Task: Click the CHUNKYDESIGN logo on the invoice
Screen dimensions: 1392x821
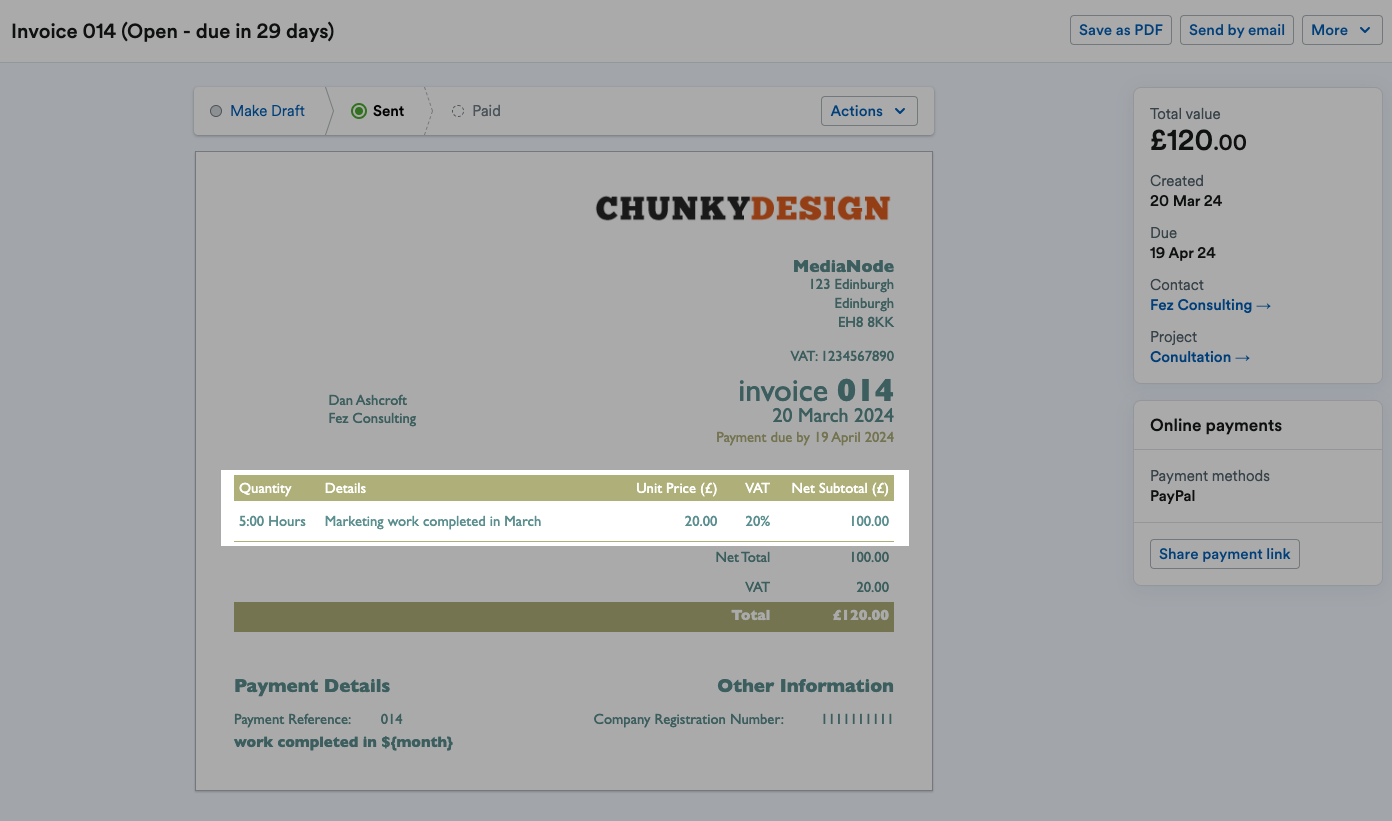Action: coord(743,207)
